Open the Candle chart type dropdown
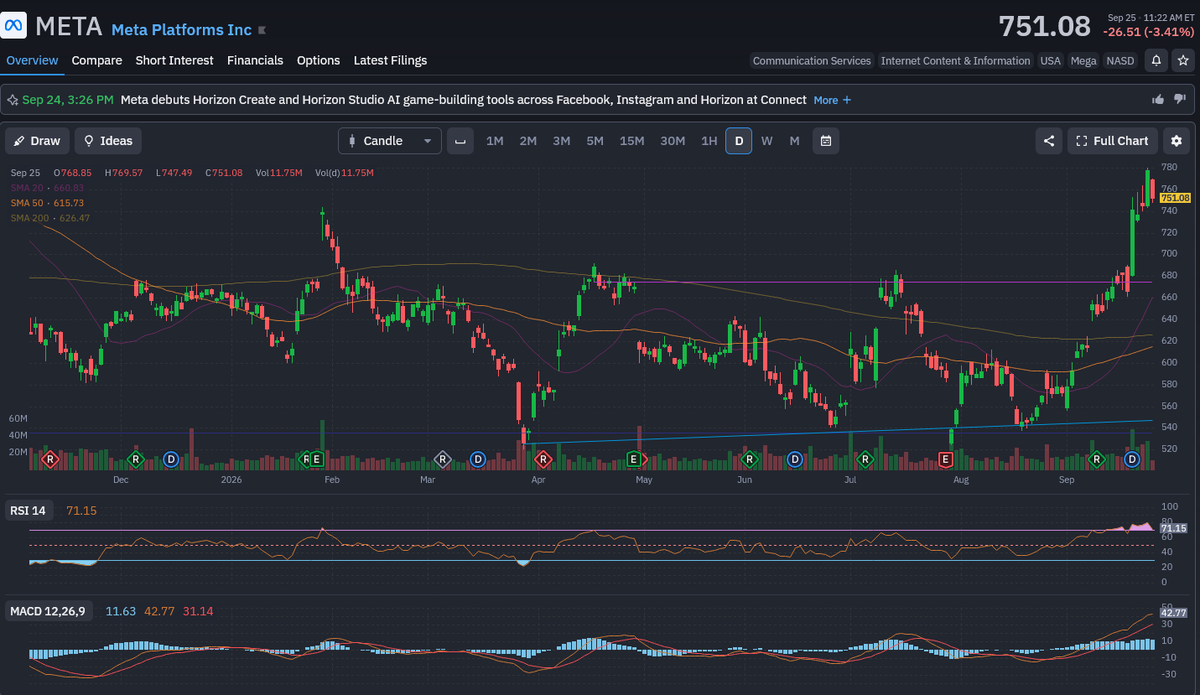The image size is (1200, 695). pos(390,141)
